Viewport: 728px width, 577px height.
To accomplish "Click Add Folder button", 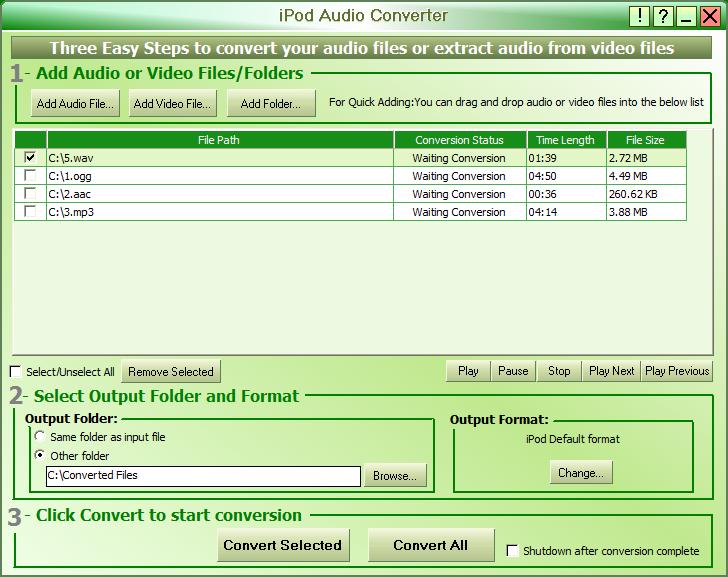I will 271,104.
